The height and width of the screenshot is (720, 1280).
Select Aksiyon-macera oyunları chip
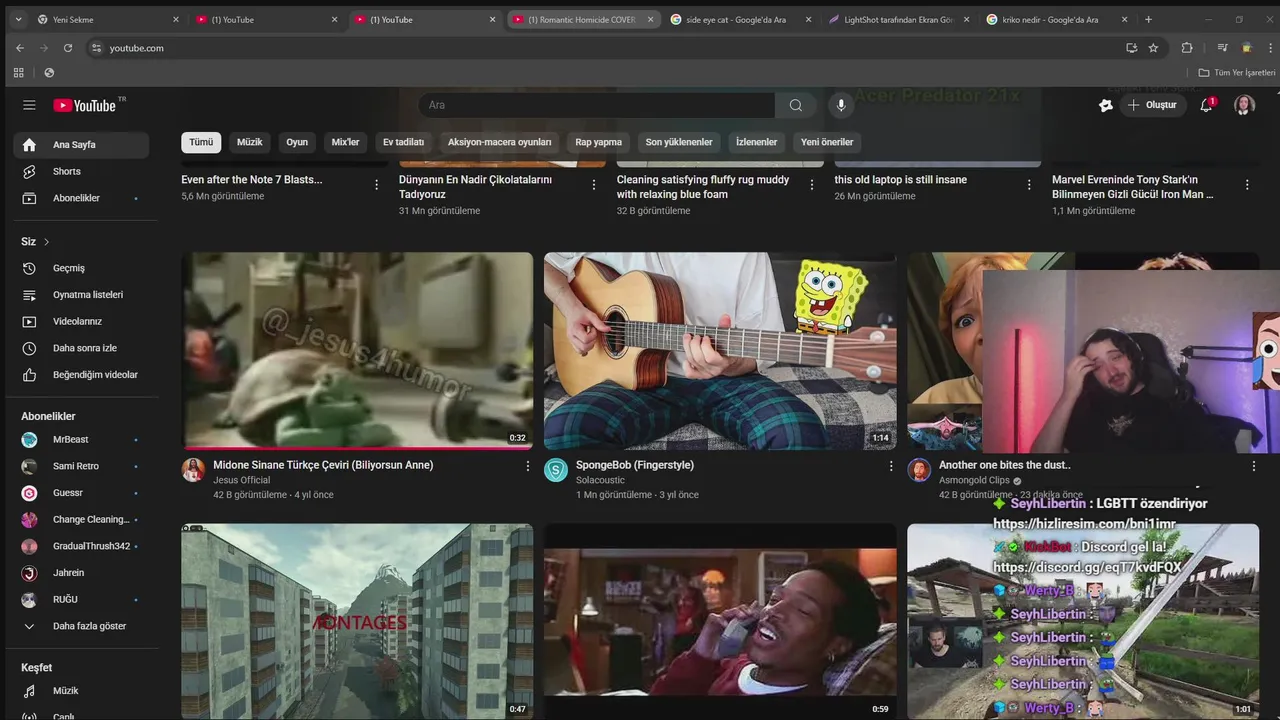coord(499,142)
